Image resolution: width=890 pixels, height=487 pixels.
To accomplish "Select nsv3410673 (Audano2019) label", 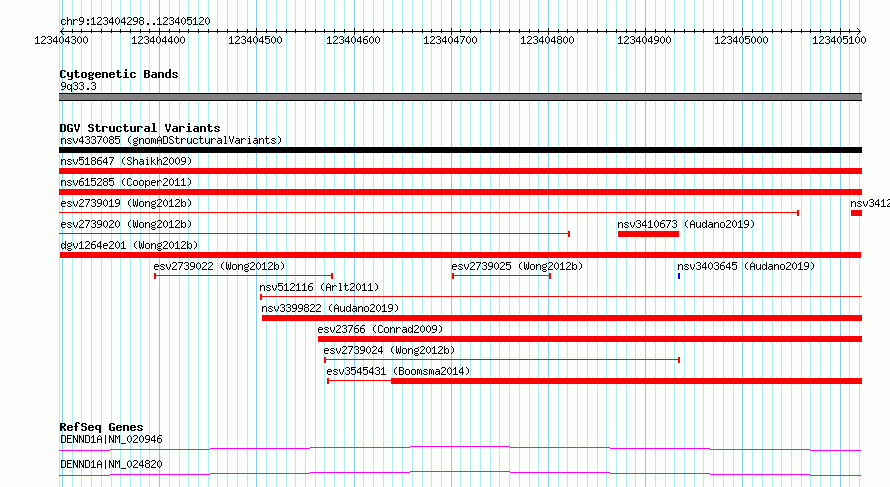I will (x=686, y=224).
